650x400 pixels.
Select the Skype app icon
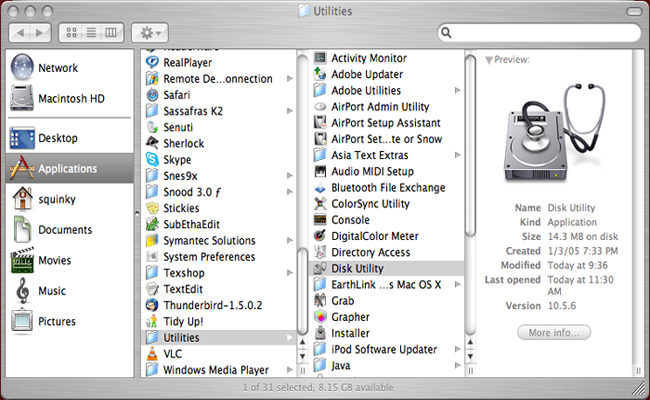coord(152,159)
